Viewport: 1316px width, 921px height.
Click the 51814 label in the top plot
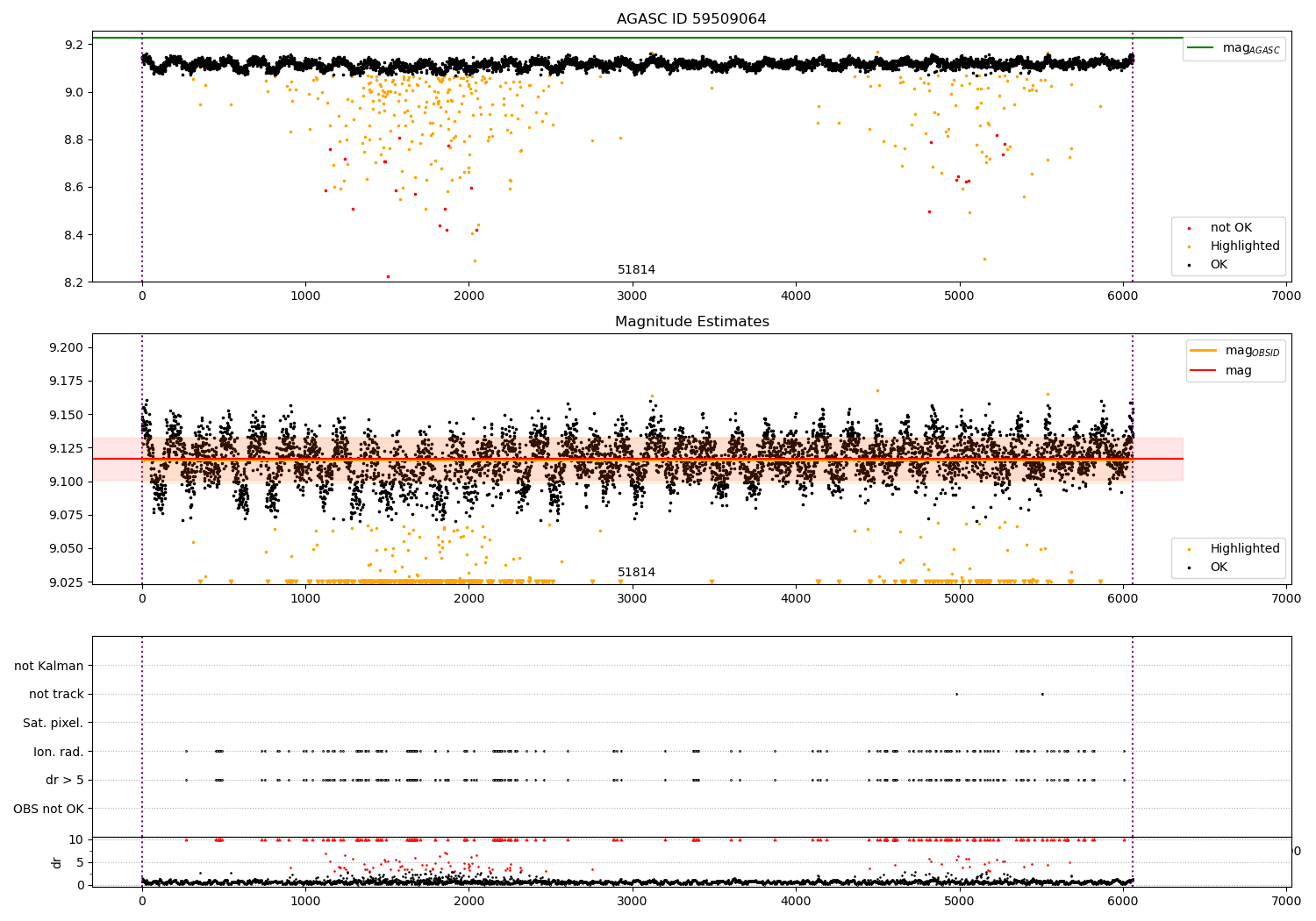point(636,270)
